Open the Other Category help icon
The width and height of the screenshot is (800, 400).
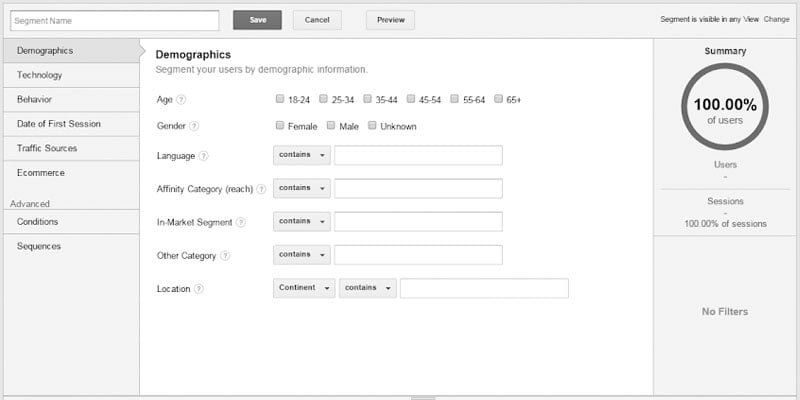pos(225,256)
